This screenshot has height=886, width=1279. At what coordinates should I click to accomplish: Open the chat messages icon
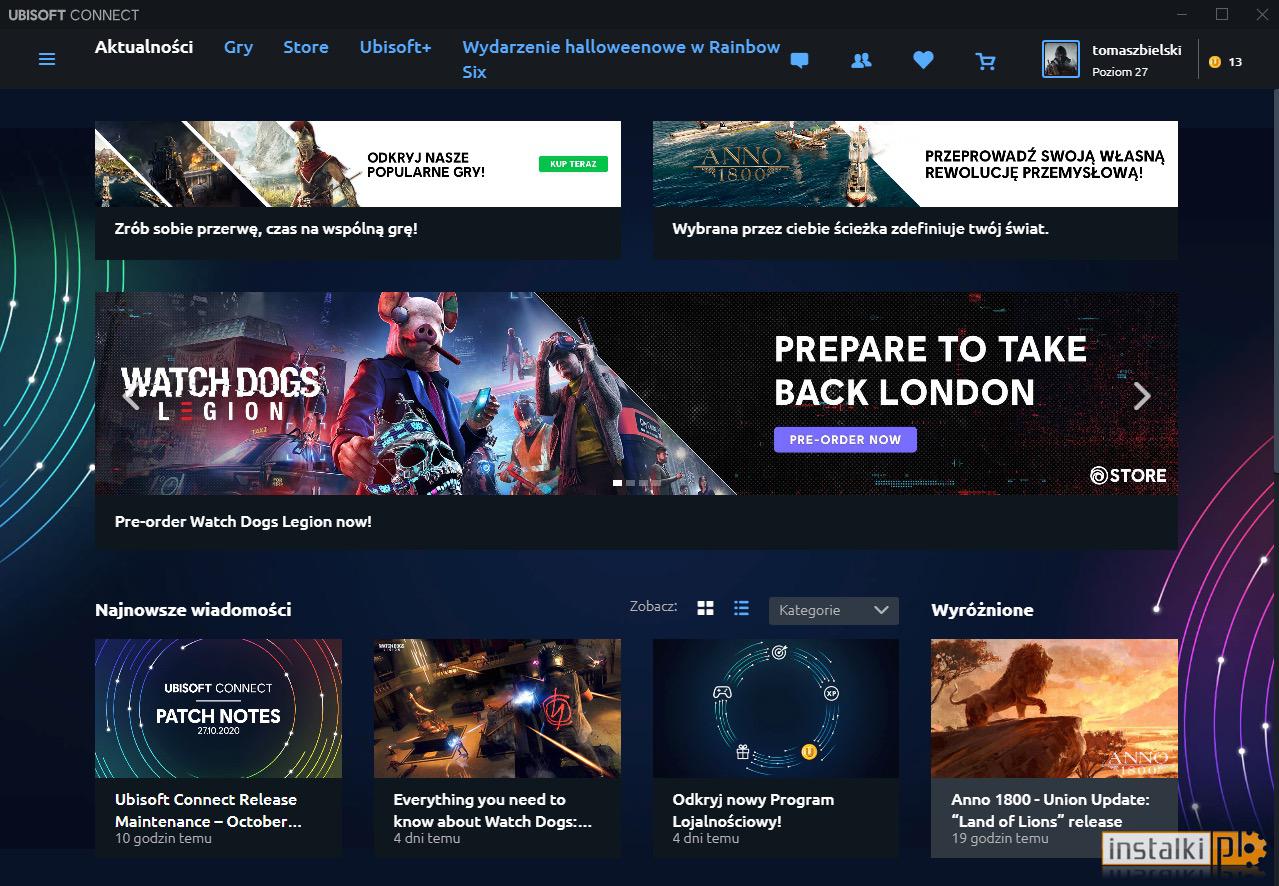click(x=799, y=60)
